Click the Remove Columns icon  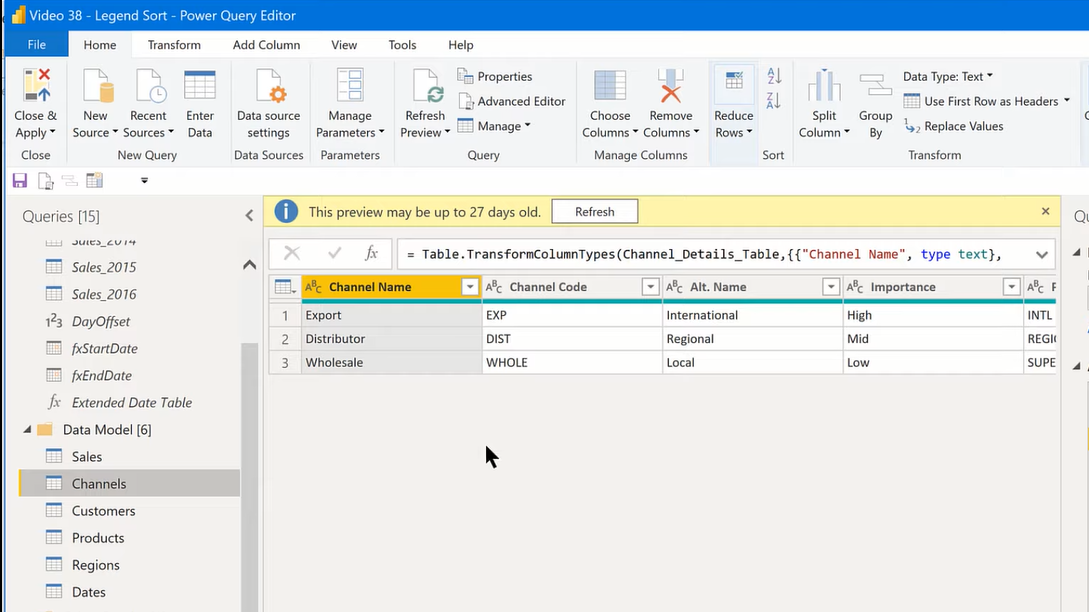pyautogui.click(x=670, y=85)
